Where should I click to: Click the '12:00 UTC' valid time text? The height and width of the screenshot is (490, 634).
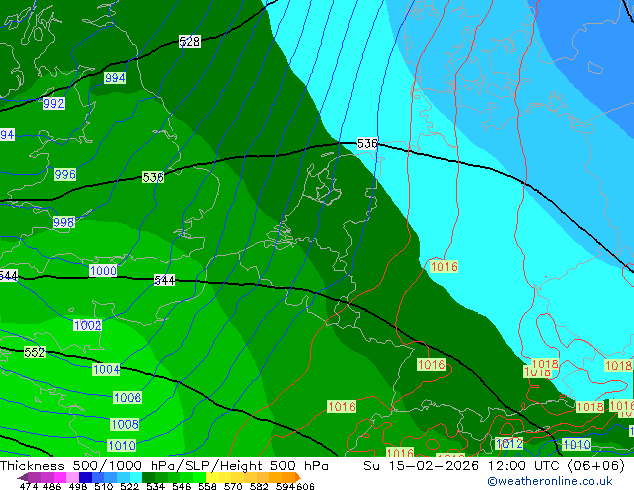coord(526,466)
